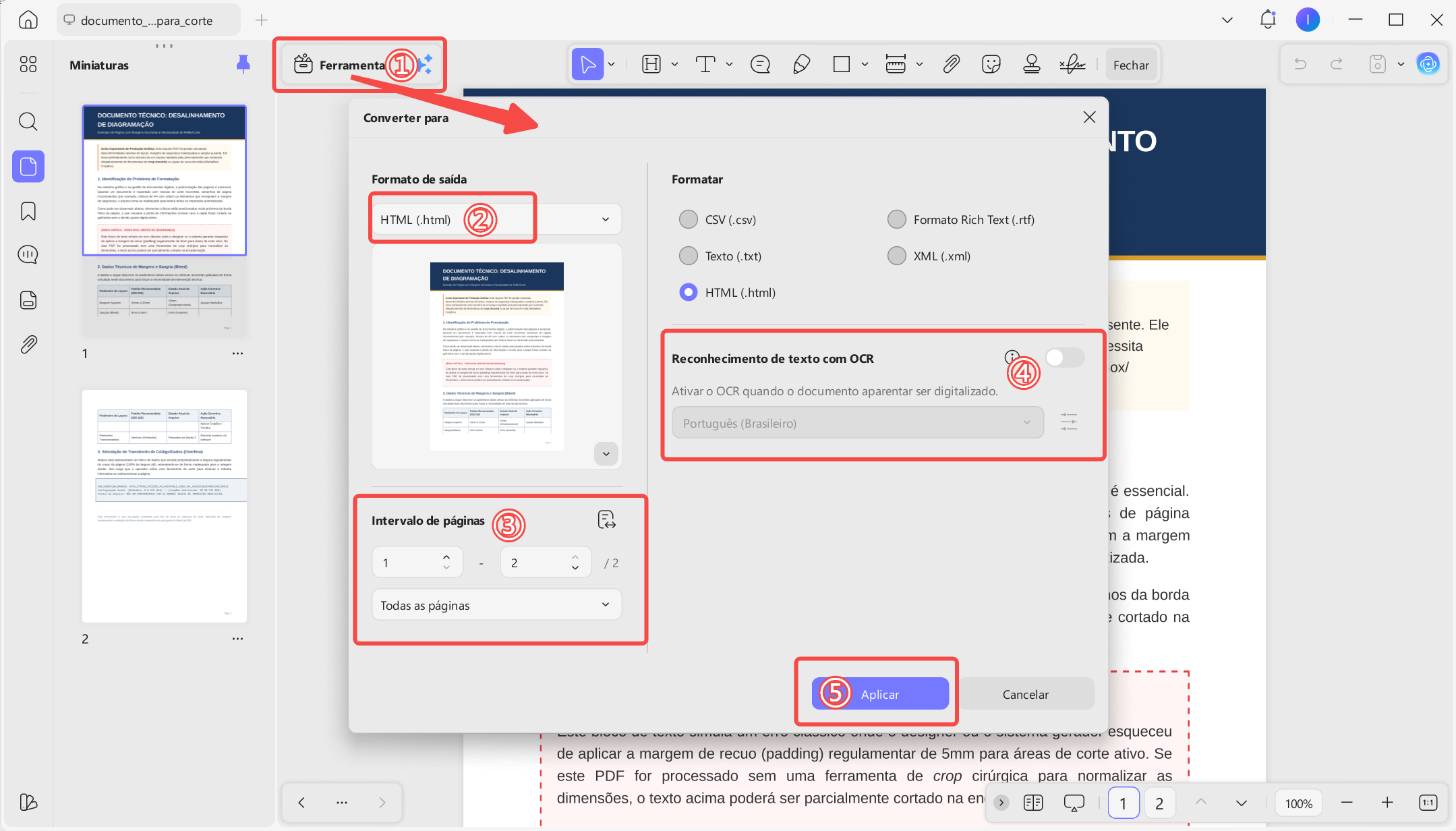The height and width of the screenshot is (831, 1456).
Task: Switch to the documento_...para_corte tab
Action: tap(148, 20)
